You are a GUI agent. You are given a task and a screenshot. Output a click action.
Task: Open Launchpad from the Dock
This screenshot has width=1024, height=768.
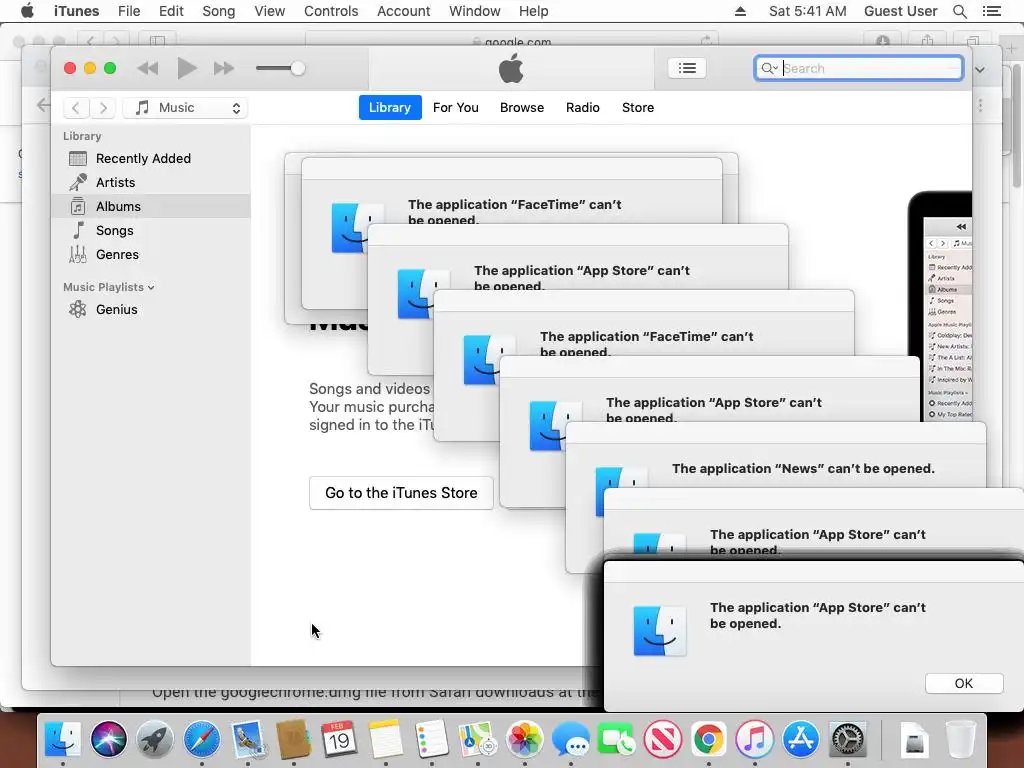[x=155, y=739]
